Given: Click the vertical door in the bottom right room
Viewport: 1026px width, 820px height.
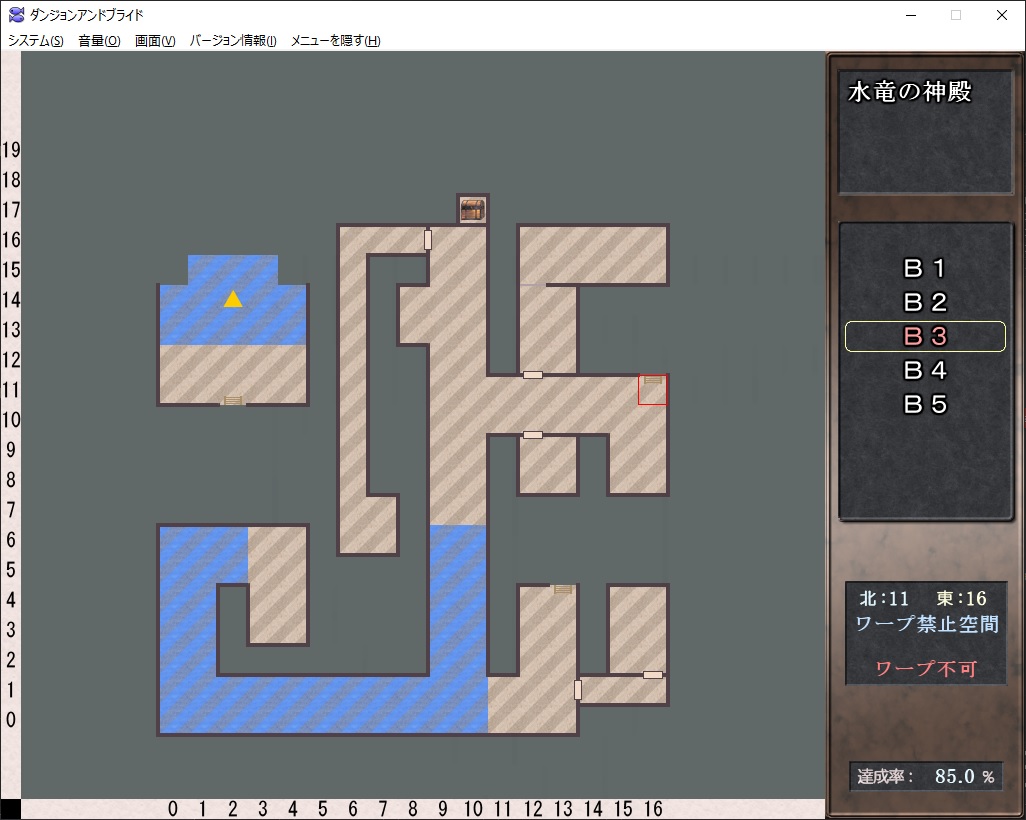Looking at the screenshot, I should (x=578, y=690).
